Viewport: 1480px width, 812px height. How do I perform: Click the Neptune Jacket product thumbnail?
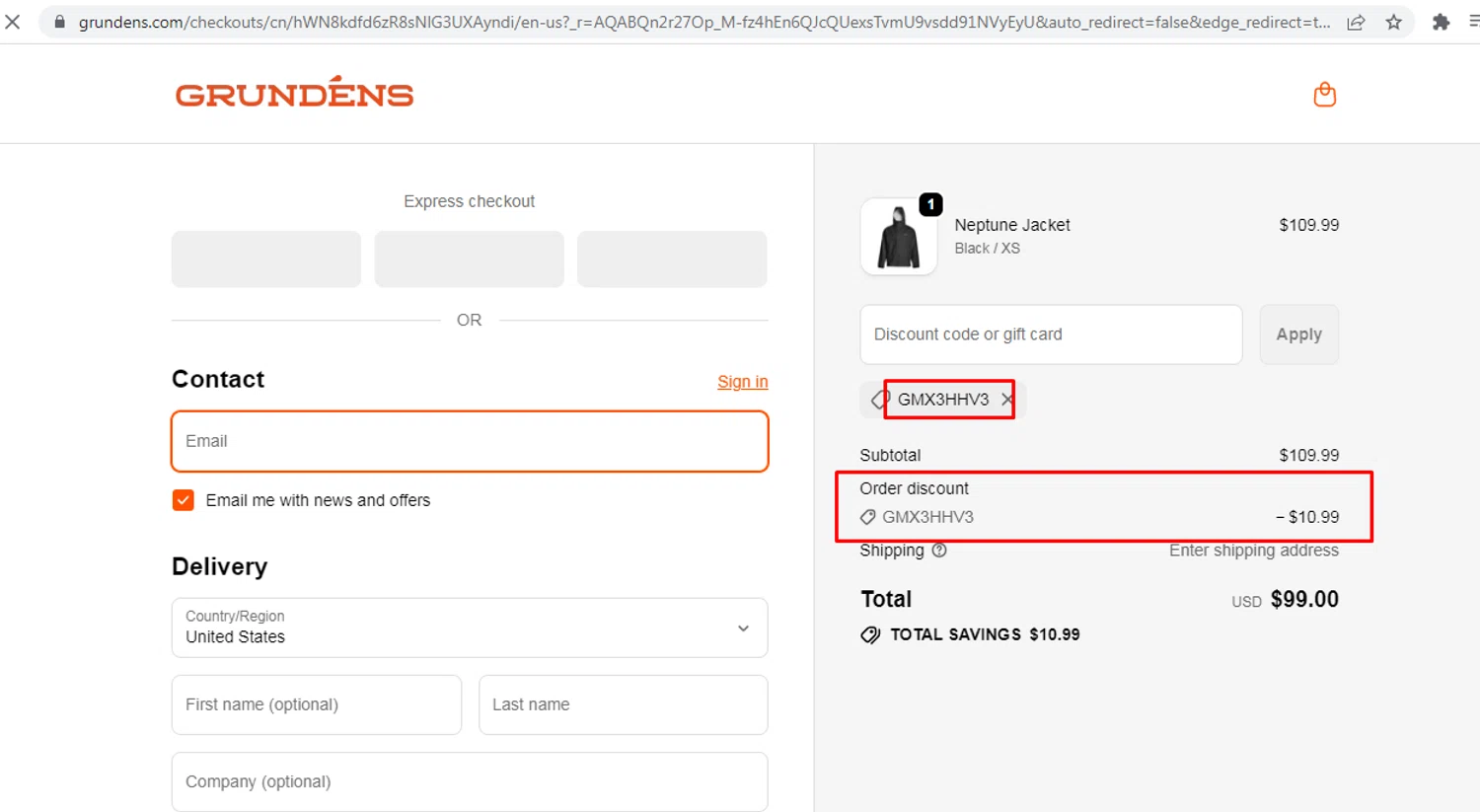tap(898, 237)
